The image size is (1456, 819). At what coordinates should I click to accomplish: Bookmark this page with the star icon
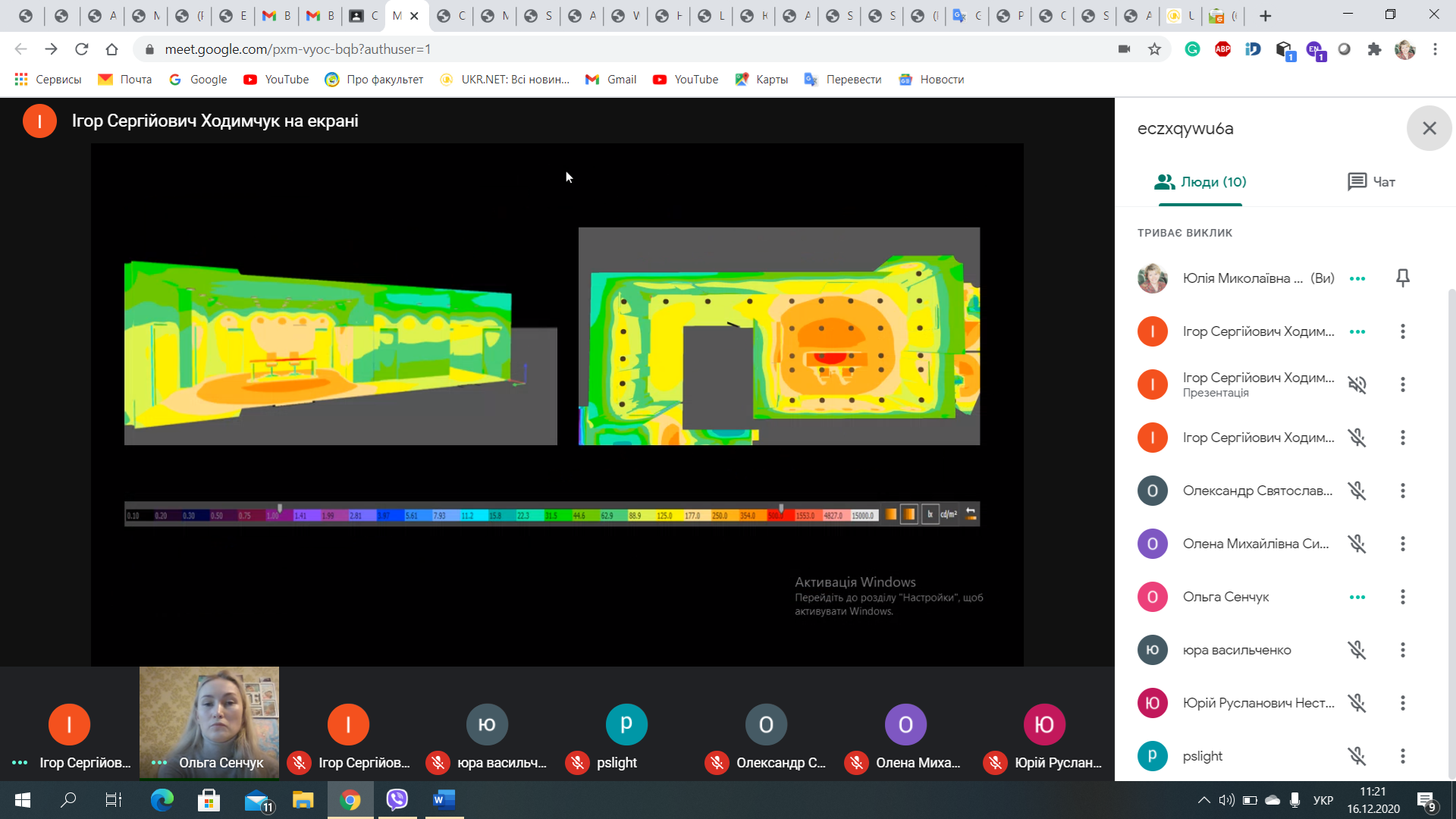[1154, 49]
